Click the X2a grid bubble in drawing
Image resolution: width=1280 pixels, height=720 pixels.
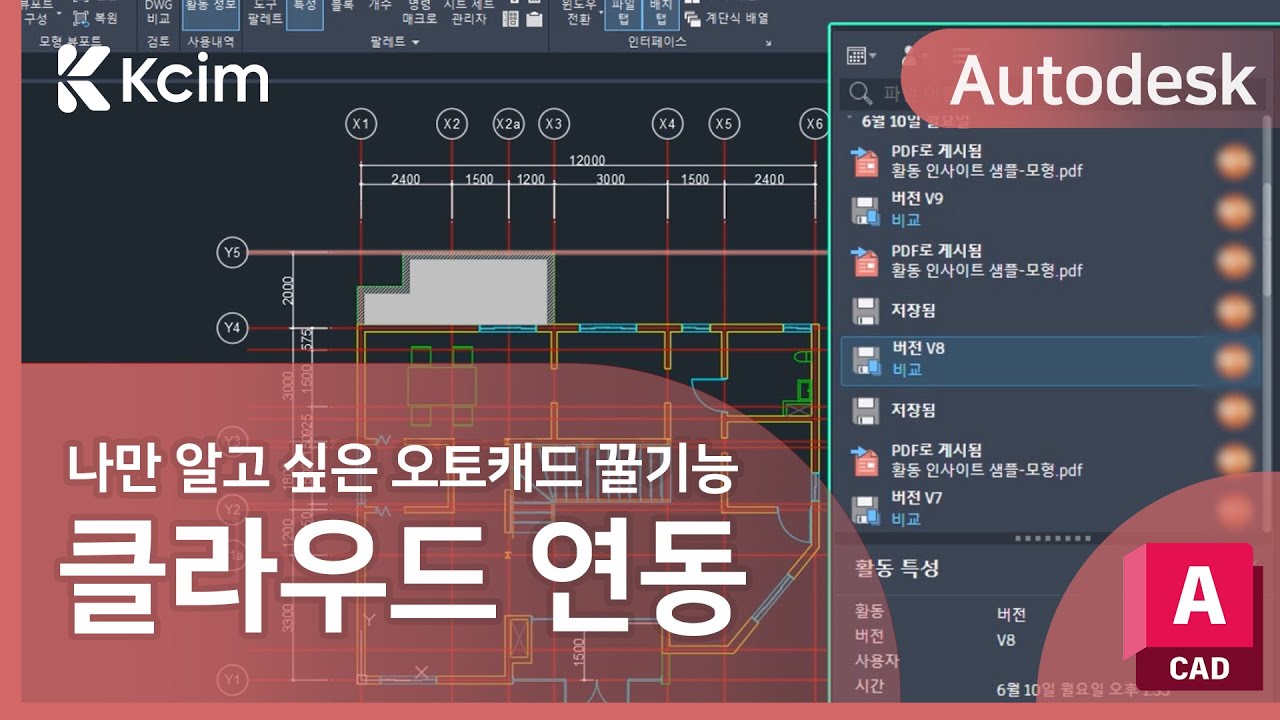(x=509, y=124)
